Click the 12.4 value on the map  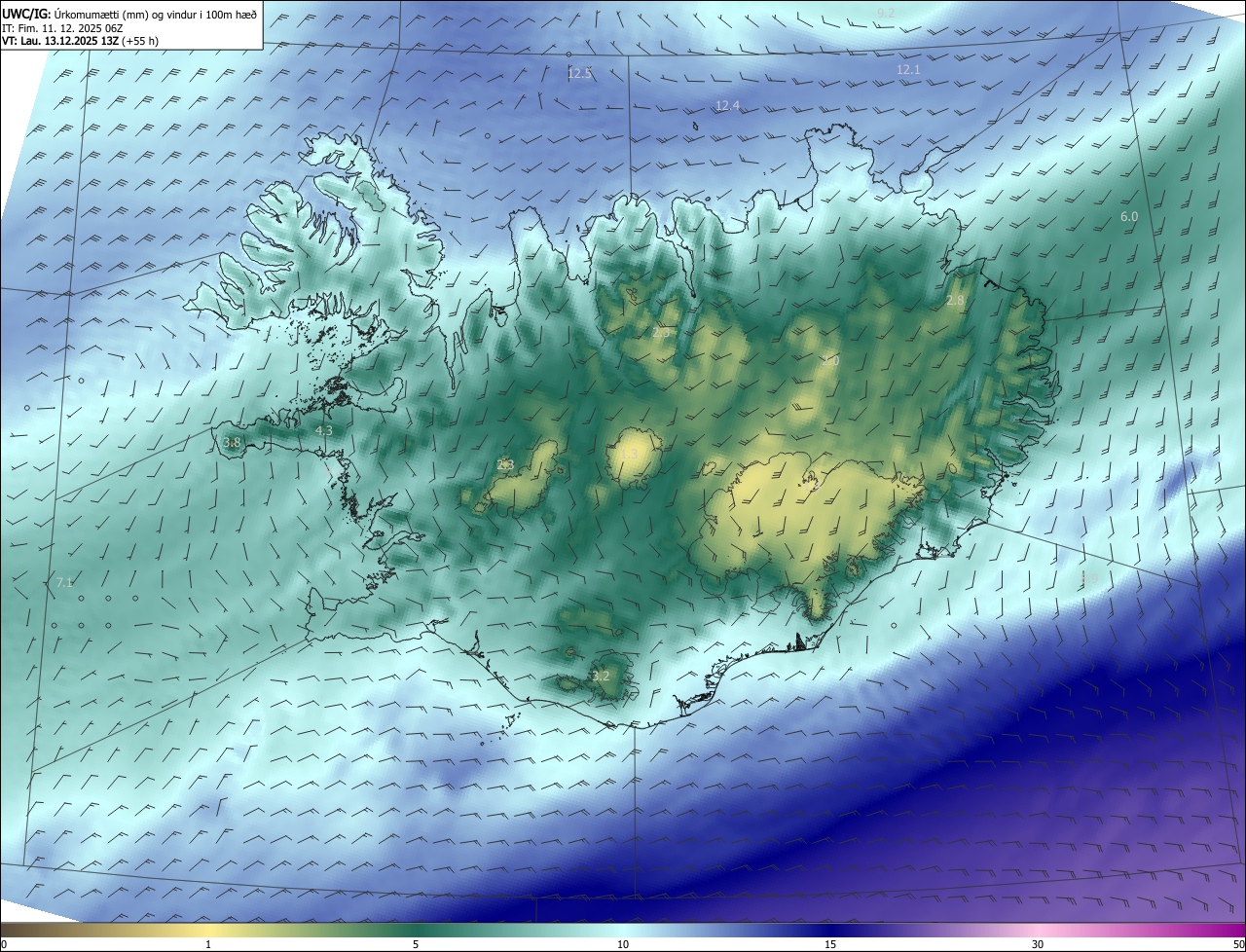pyautogui.click(x=727, y=105)
